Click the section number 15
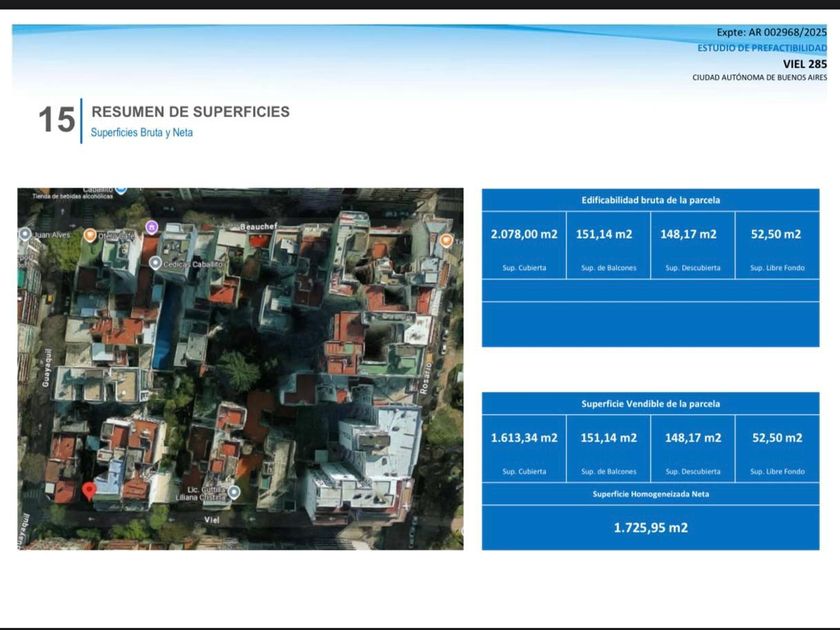 [57, 119]
